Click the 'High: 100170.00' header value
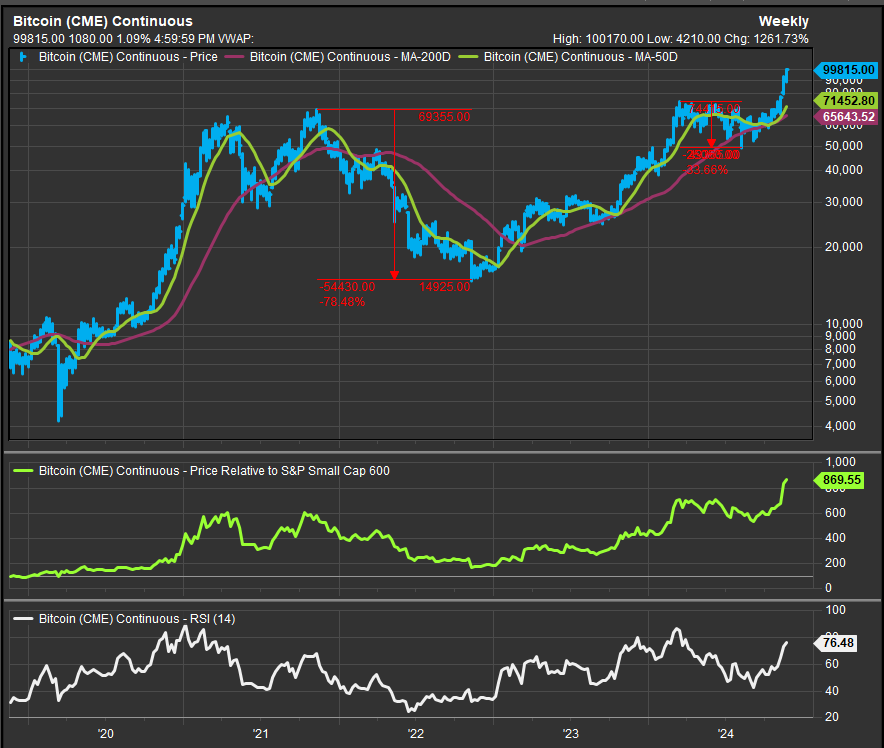The image size is (884, 748). click(x=598, y=39)
